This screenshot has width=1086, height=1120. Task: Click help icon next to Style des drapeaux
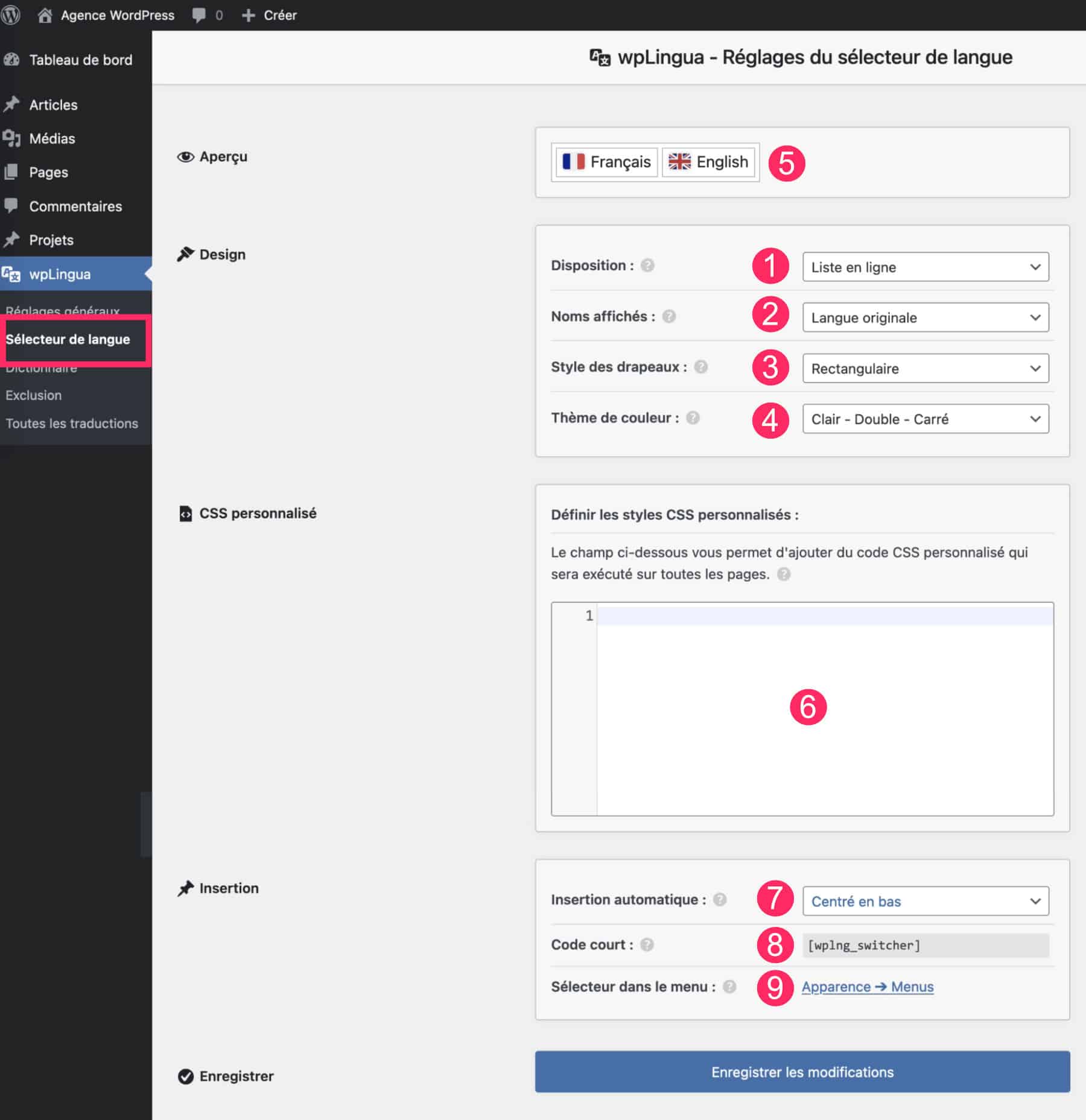[x=700, y=367]
